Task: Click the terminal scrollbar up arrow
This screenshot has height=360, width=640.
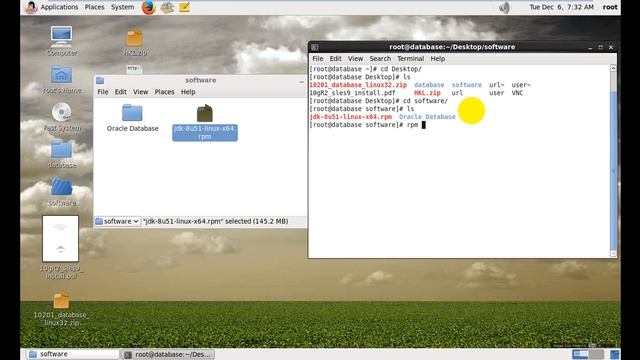Action: point(613,68)
